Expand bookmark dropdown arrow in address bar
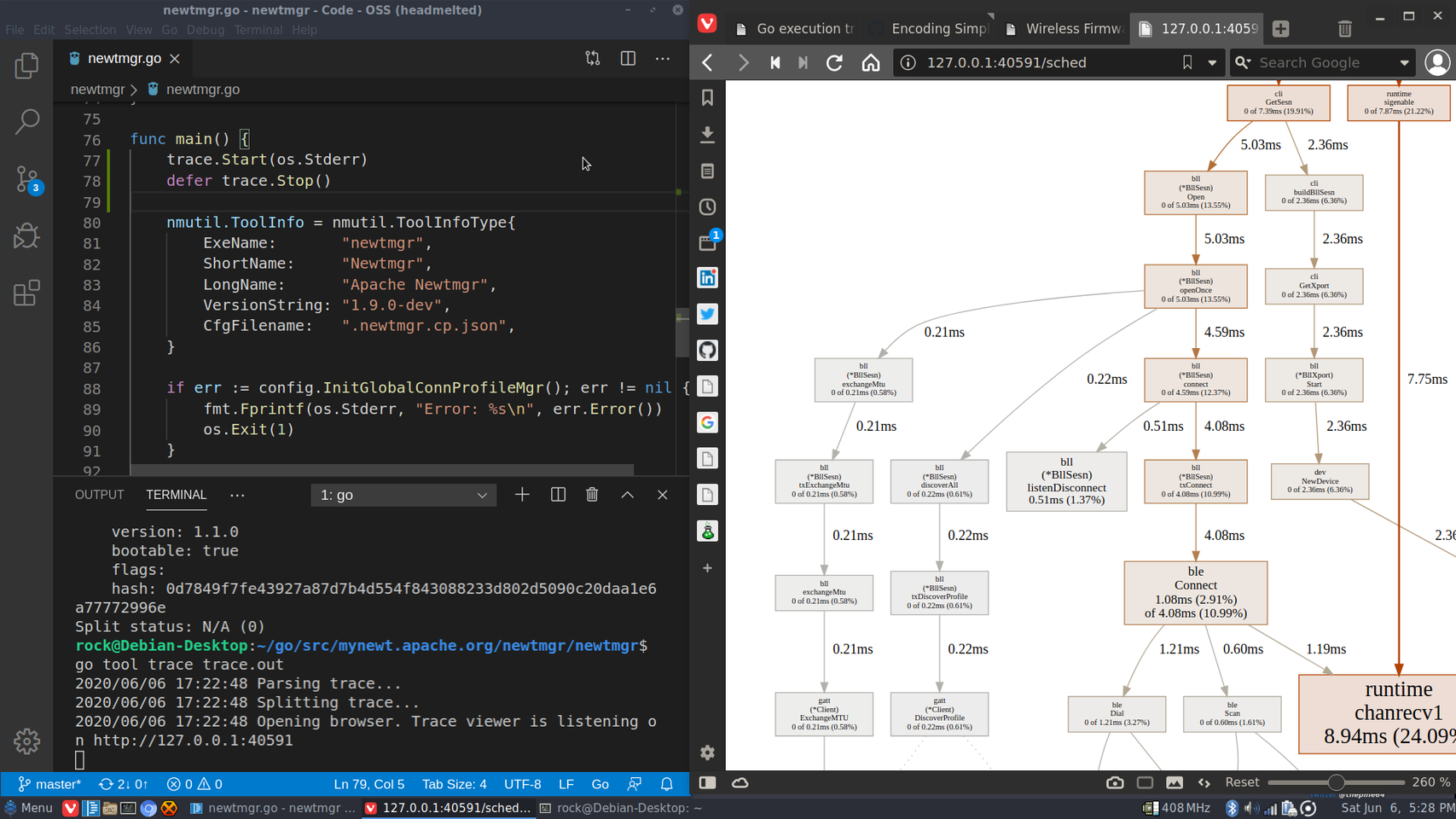1456x819 pixels. coord(1212,62)
